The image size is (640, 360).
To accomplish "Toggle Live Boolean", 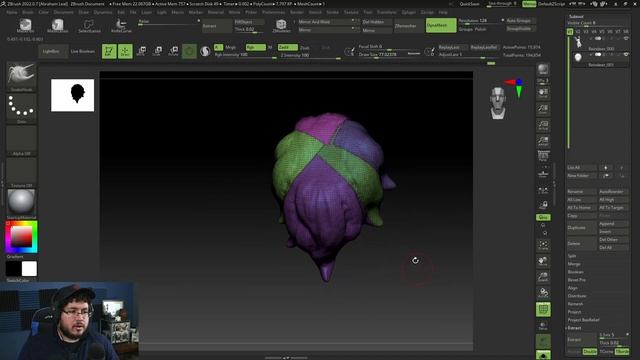I will click(82, 51).
